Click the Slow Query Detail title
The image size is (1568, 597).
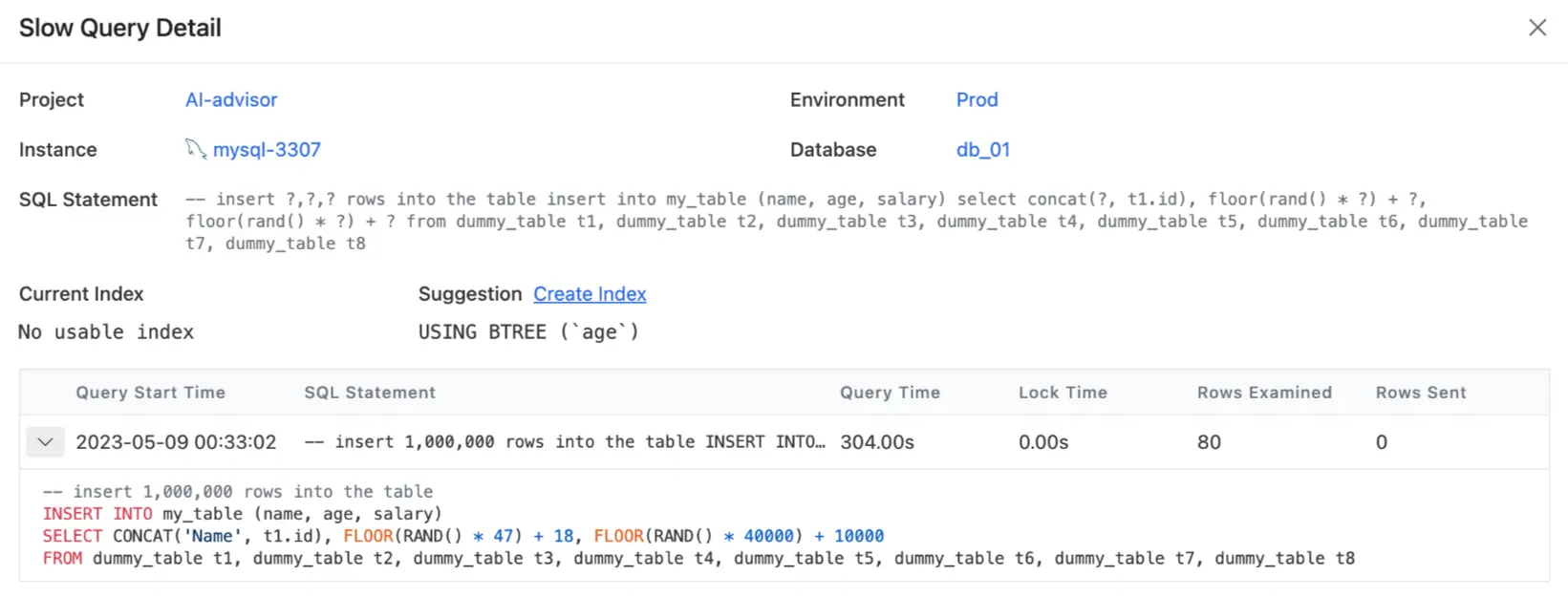coord(120,29)
